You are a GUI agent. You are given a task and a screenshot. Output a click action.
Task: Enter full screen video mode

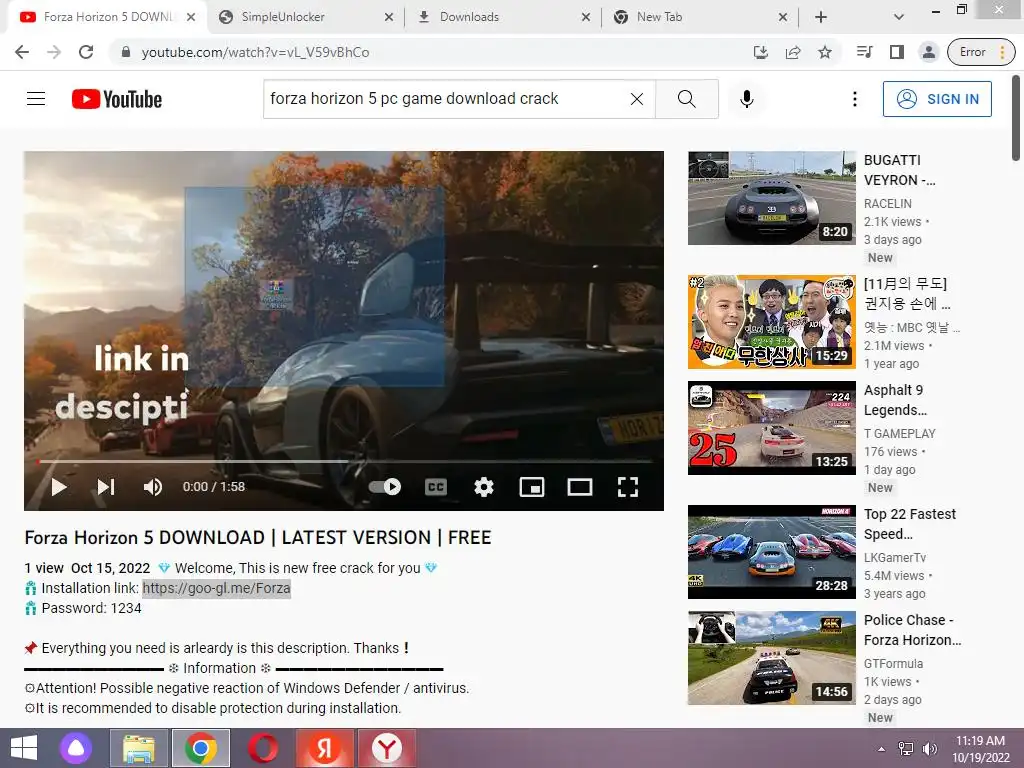click(x=628, y=487)
